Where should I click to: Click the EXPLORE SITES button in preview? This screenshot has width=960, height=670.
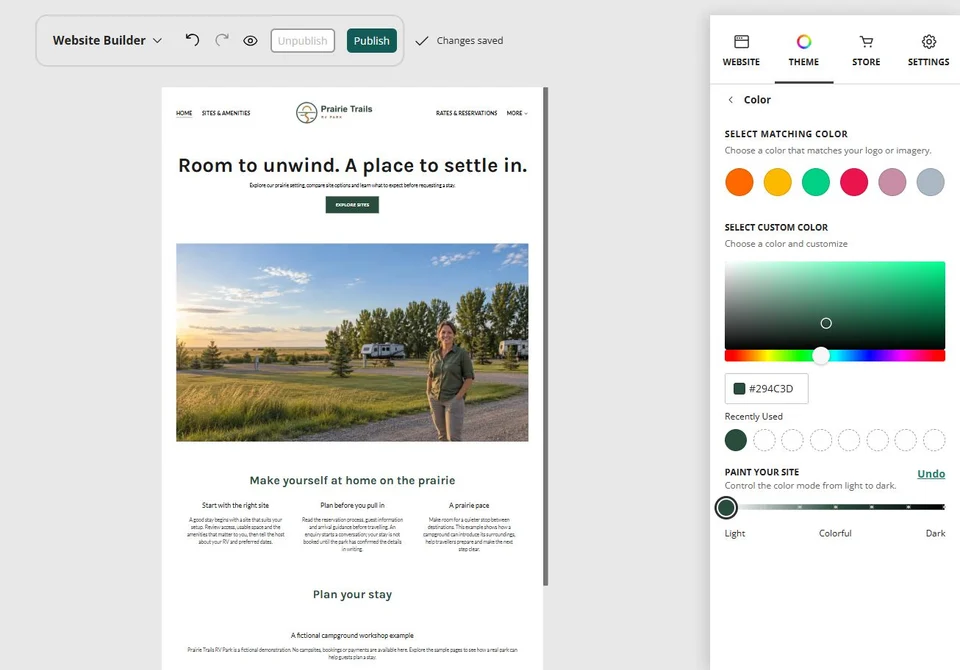tap(352, 205)
